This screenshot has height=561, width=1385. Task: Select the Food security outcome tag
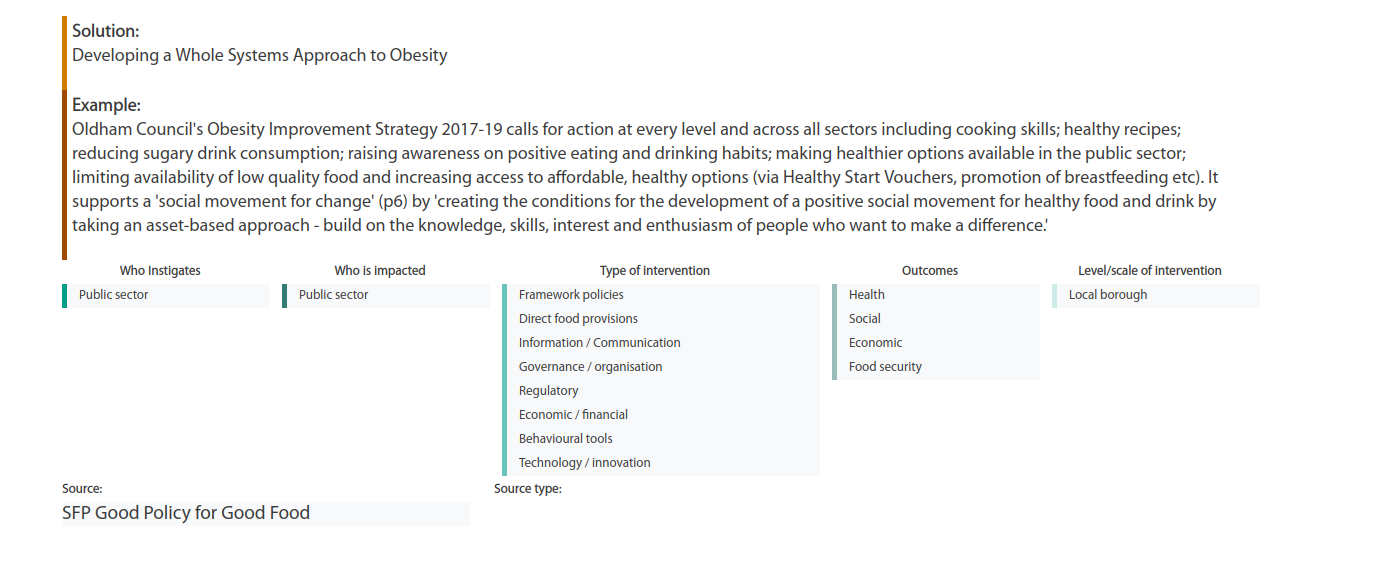pyautogui.click(x=936, y=367)
